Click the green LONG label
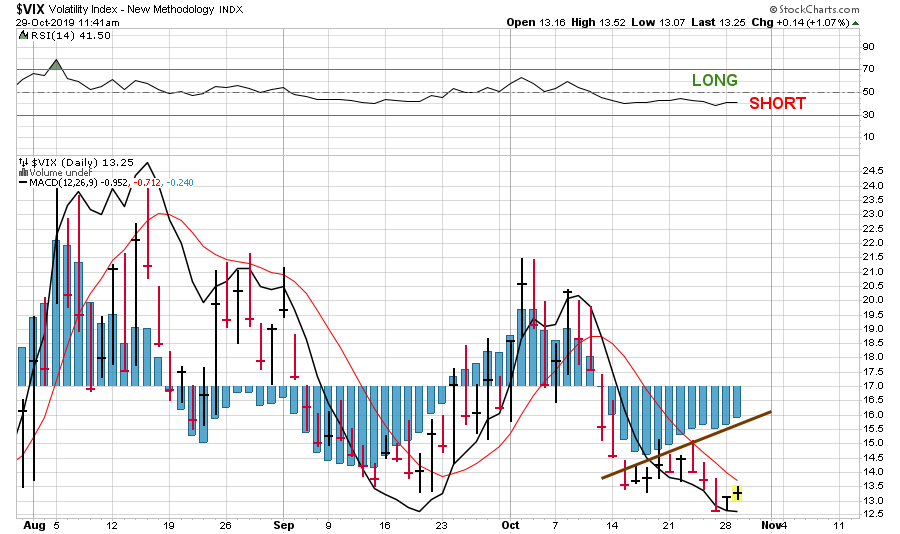The image size is (900, 534). point(714,80)
